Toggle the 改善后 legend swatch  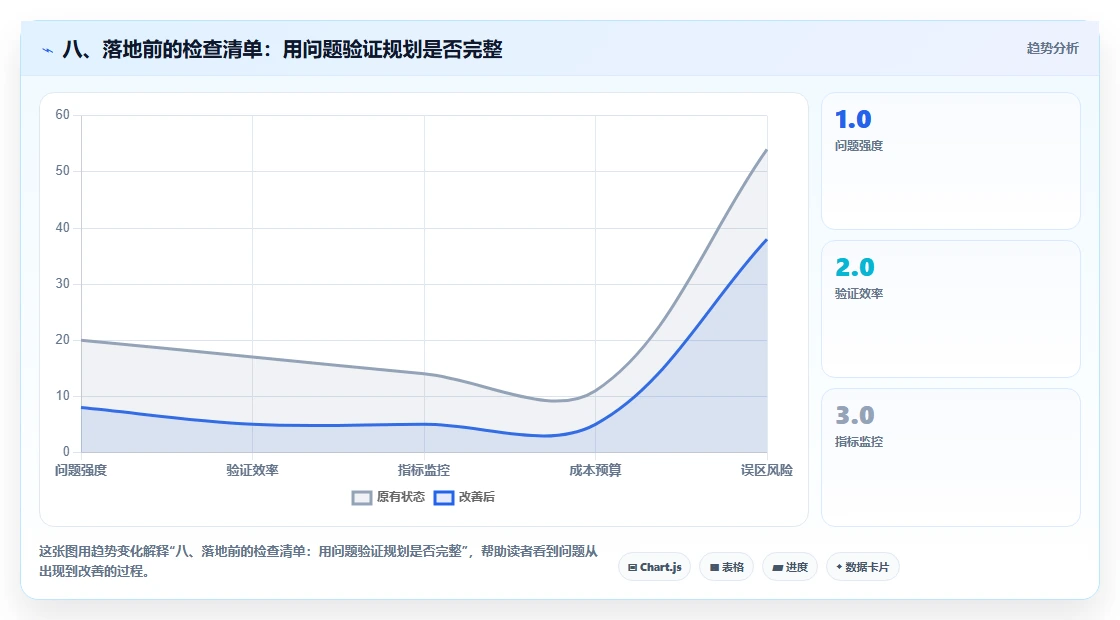tap(444, 497)
